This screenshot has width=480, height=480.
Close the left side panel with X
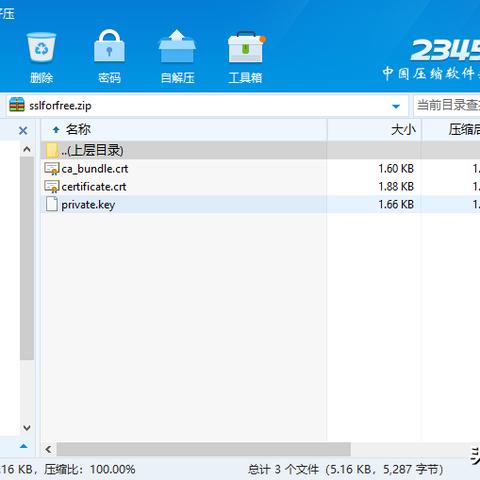pos(23,130)
